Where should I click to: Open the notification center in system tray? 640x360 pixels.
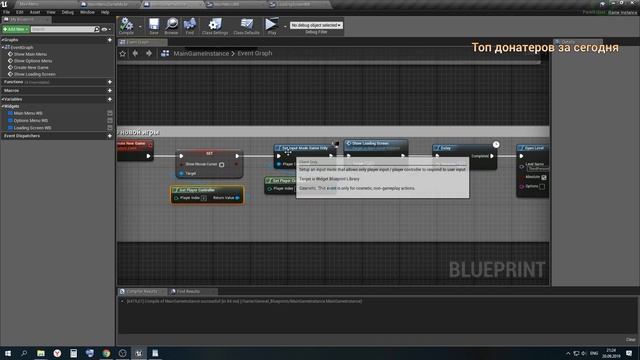click(x=629, y=353)
